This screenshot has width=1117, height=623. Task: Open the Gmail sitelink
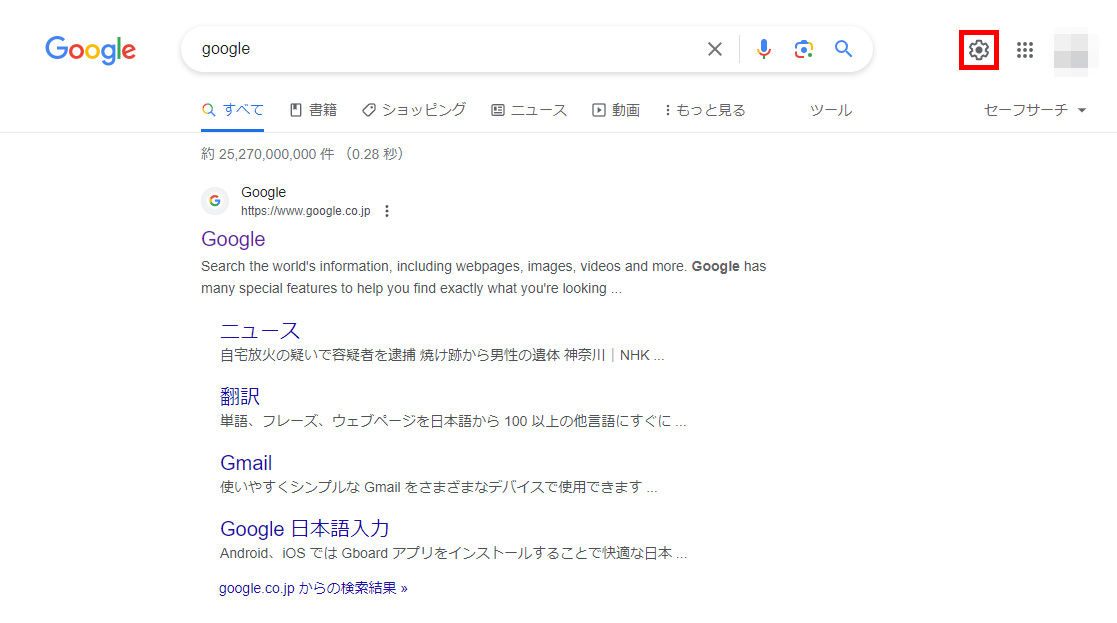click(246, 463)
